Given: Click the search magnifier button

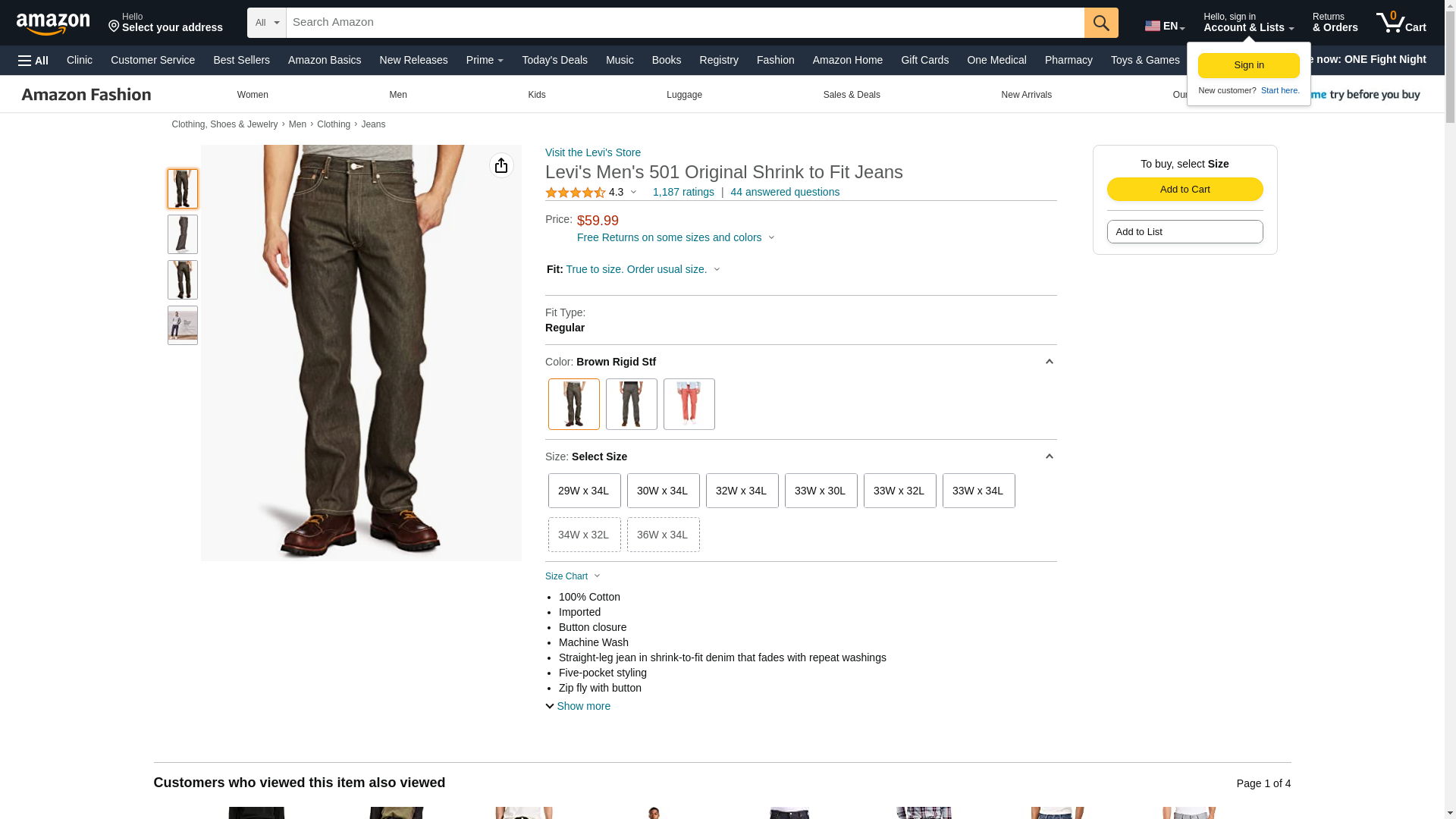Looking at the screenshot, I should (x=1100, y=23).
